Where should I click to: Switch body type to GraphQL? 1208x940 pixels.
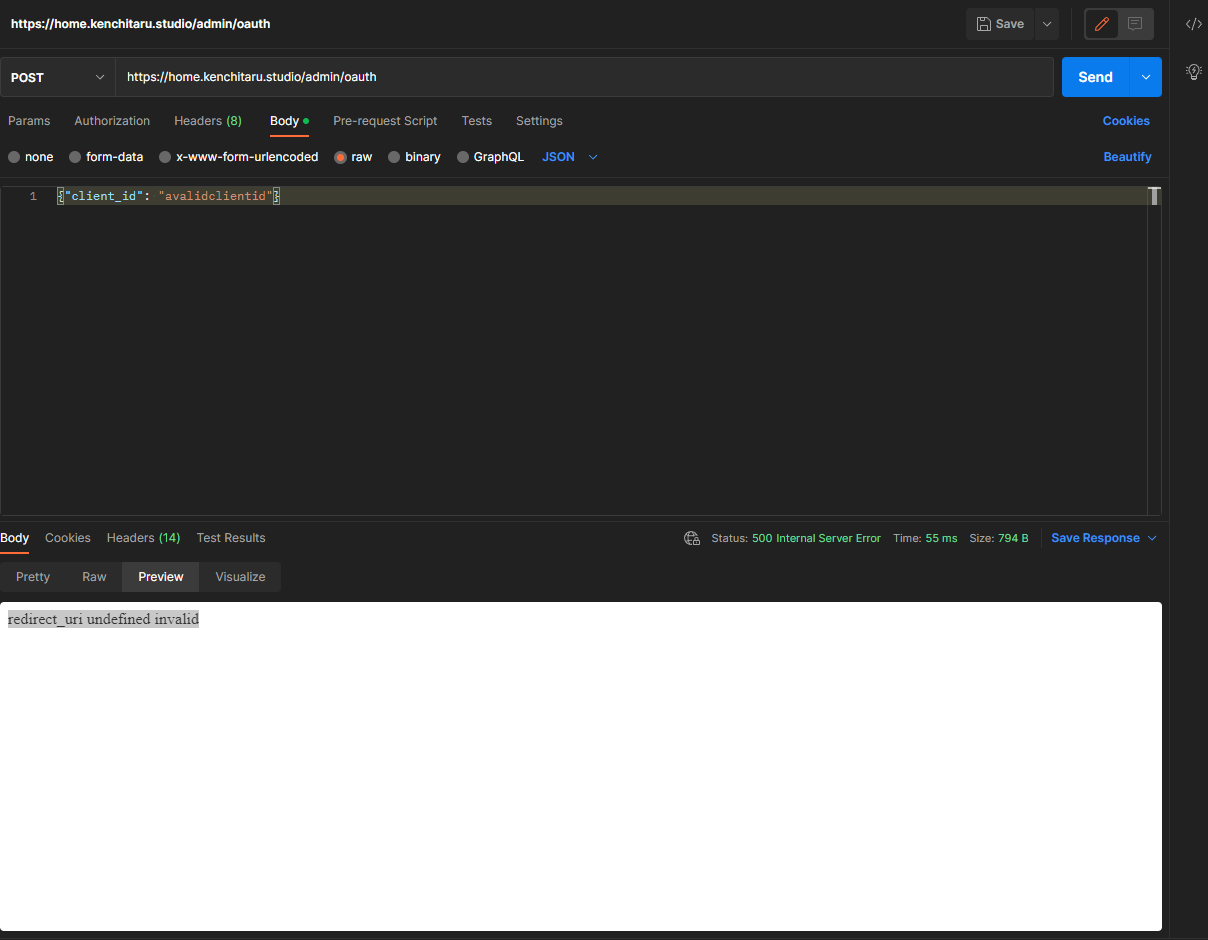pos(462,157)
